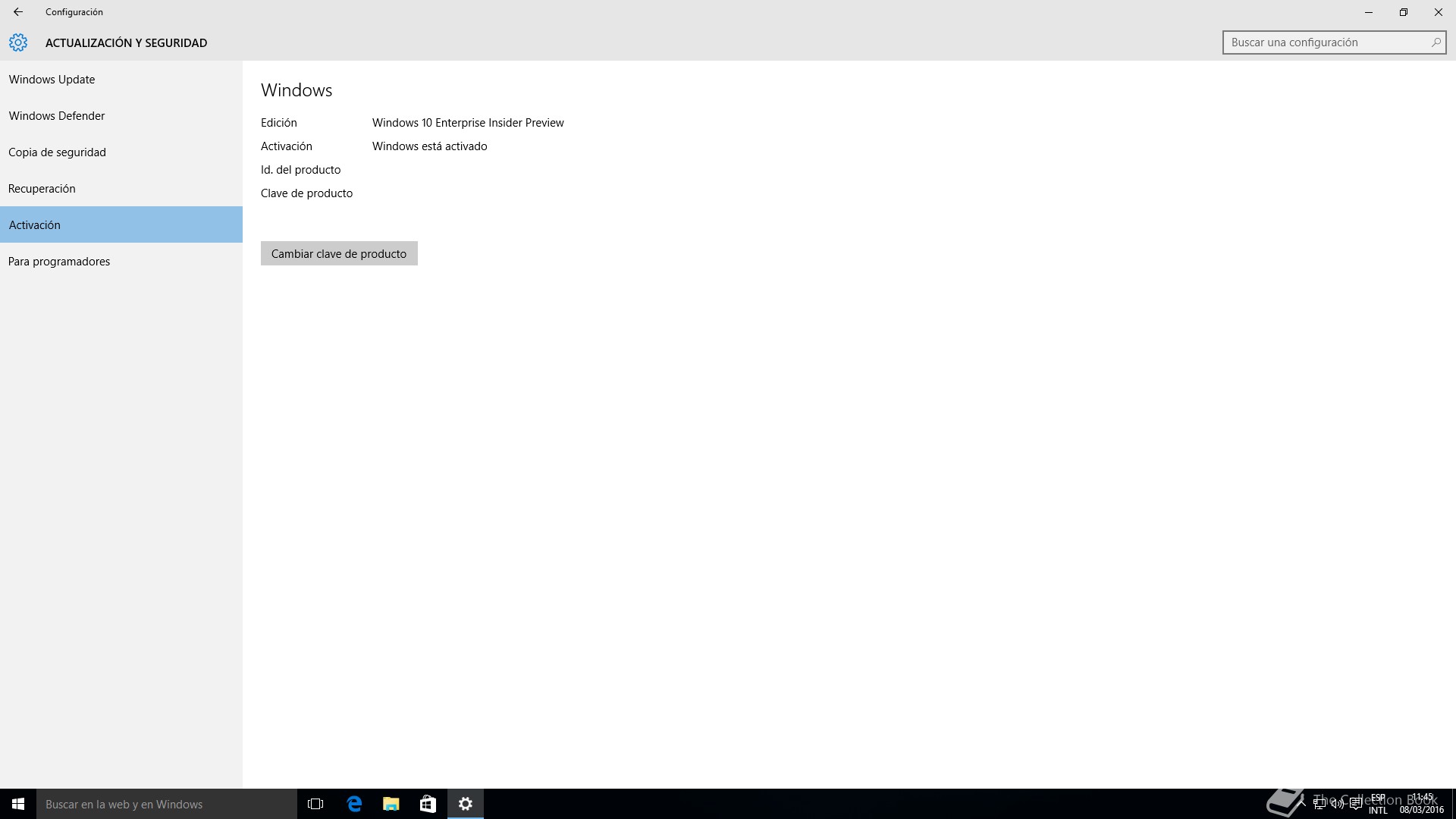
Task: Go to the Recuperación section
Action: [x=121, y=189]
